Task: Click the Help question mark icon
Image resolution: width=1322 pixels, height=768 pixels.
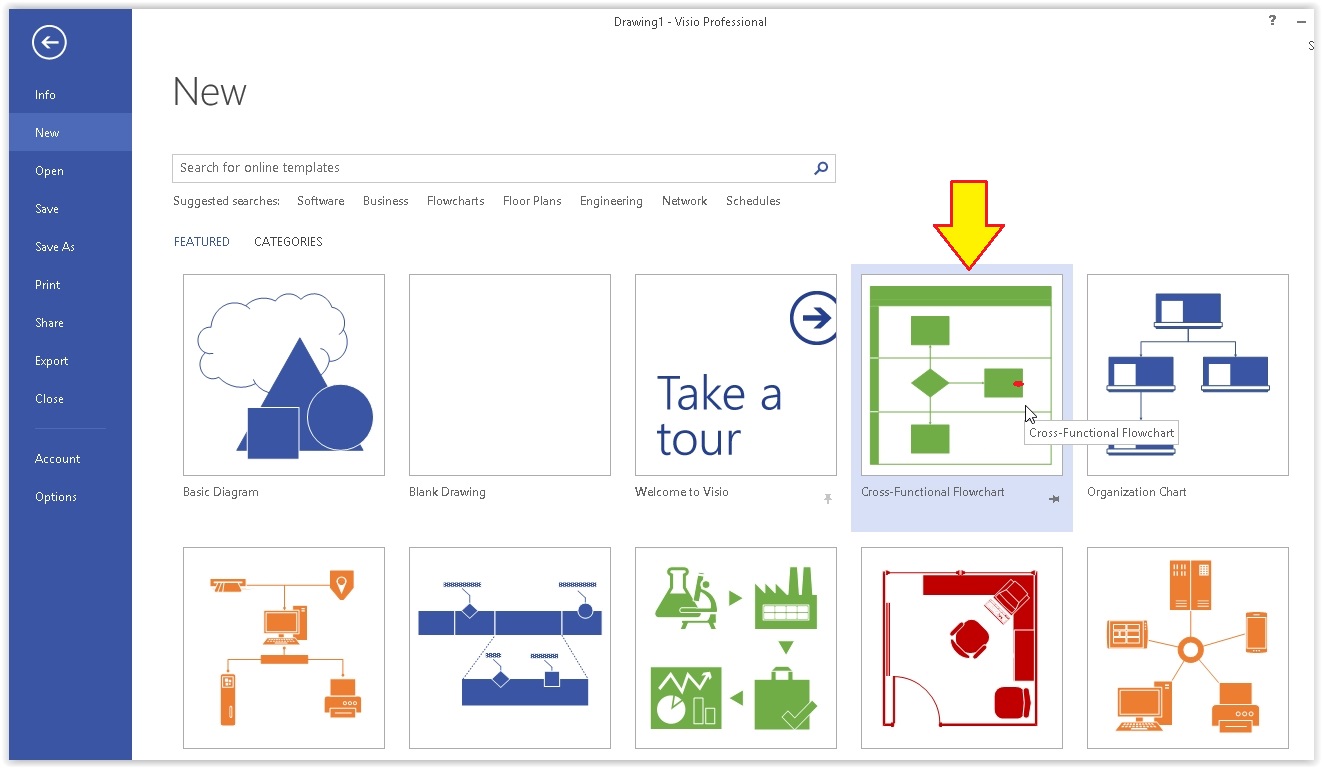Action: [x=1271, y=20]
